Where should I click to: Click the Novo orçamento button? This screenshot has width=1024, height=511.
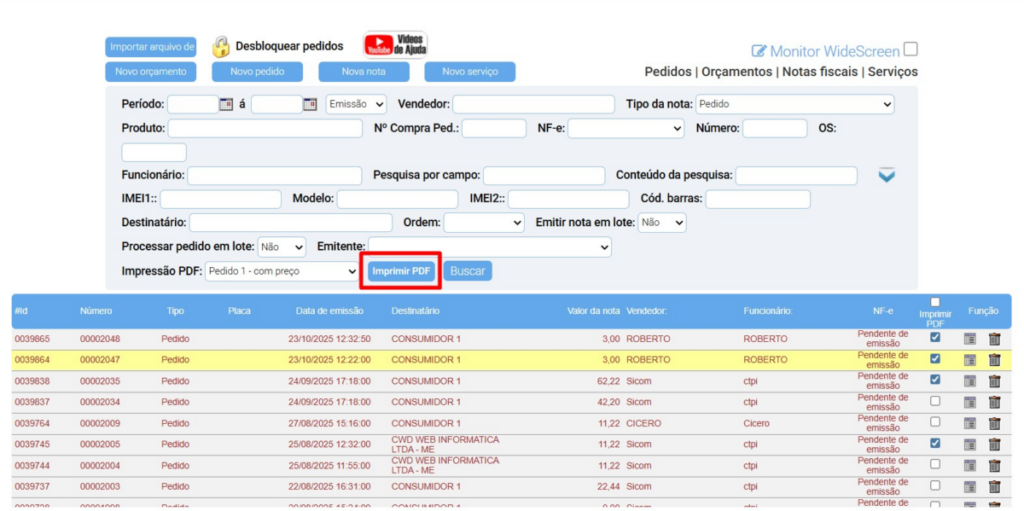(151, 72)
